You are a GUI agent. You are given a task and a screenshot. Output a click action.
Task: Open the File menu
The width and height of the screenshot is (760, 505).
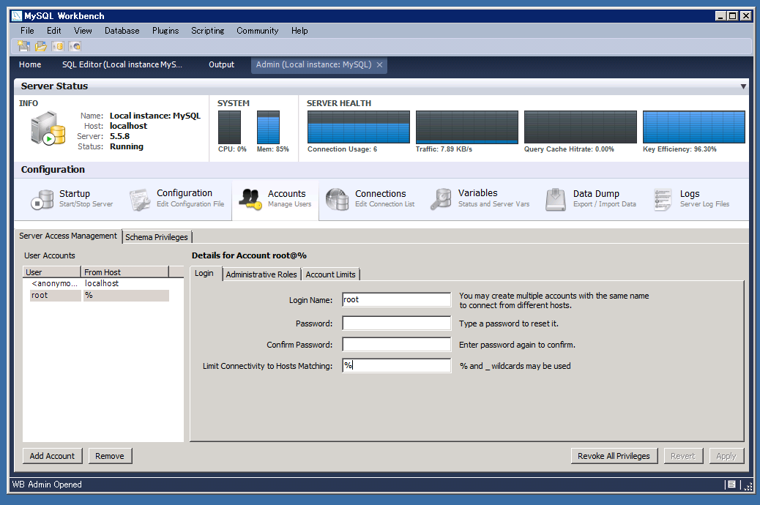pyautogui.click(x=27, y=31)
